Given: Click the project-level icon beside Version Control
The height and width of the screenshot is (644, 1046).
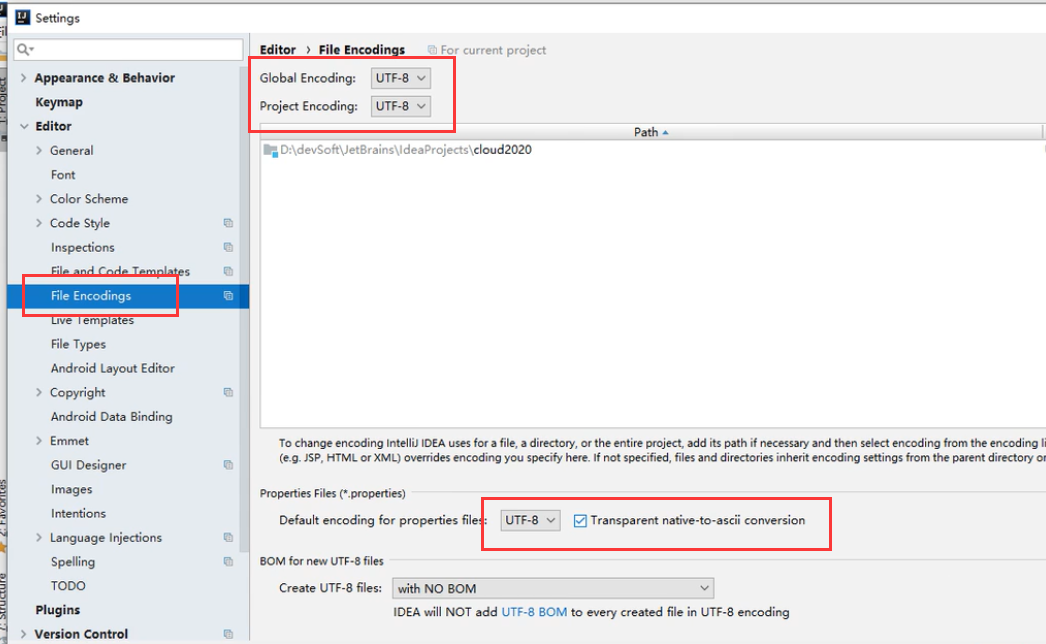Looking at the screenshot, I should click(x=228, y=634).
